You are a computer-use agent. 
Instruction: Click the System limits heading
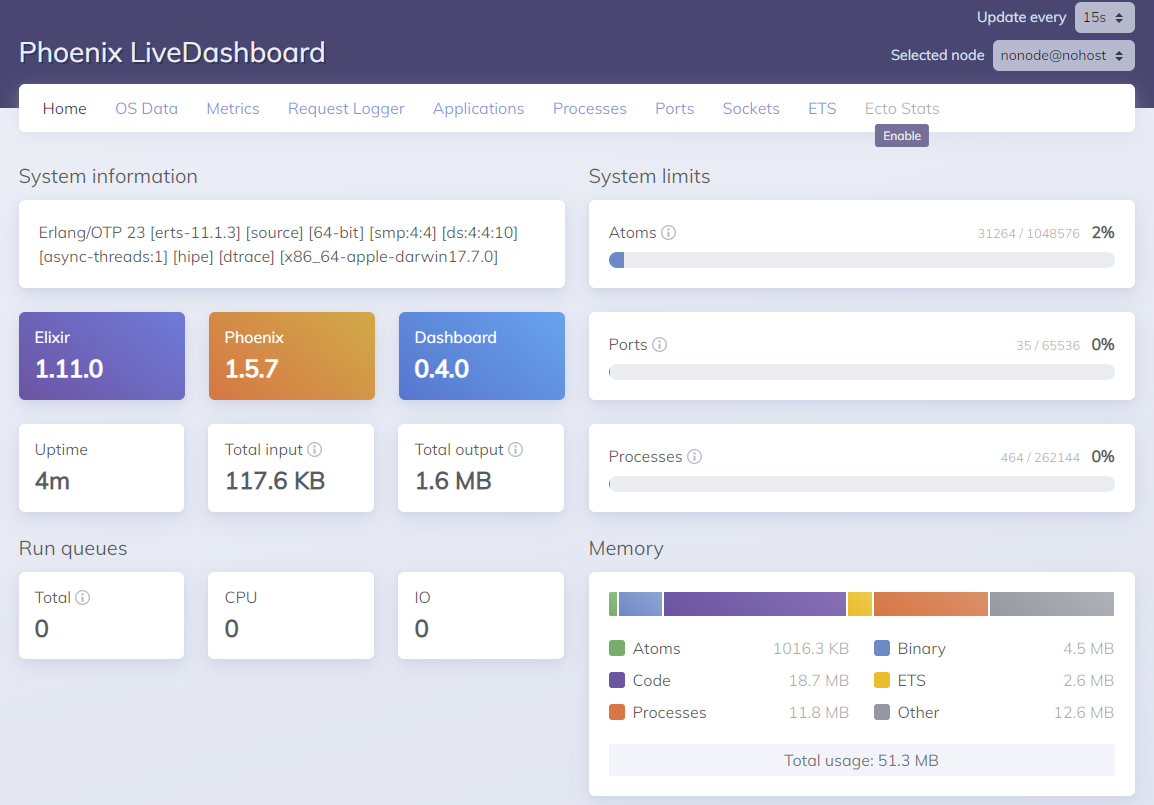click(x=649, y=176)
